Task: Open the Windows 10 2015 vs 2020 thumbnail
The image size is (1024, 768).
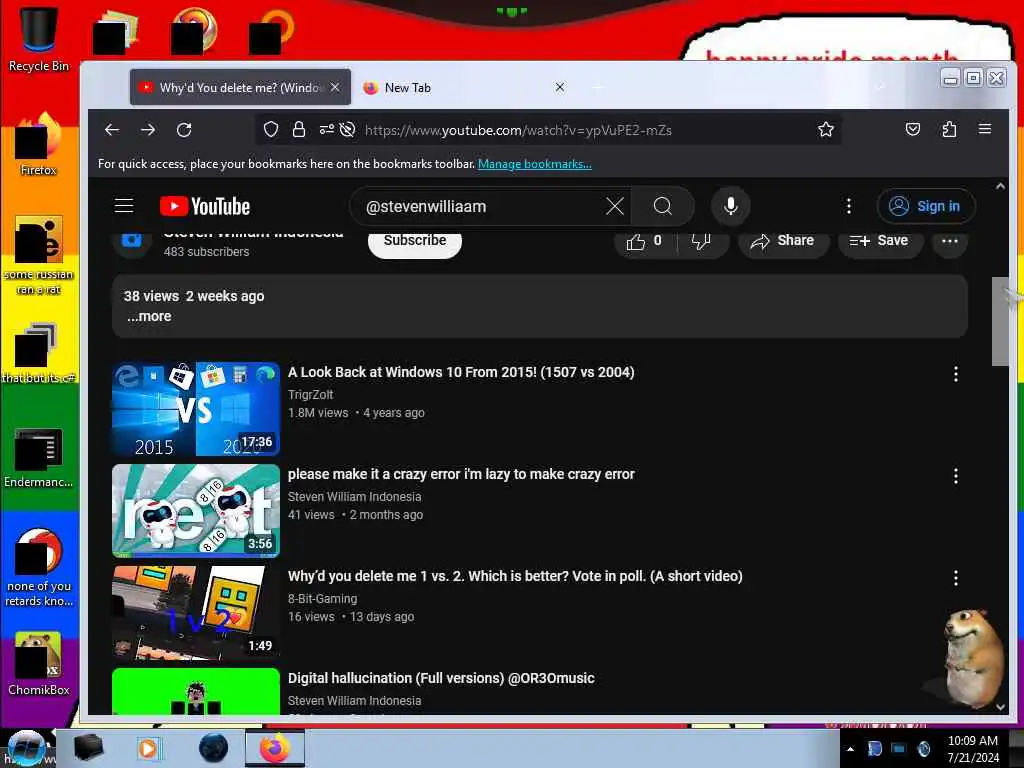Action: pyautogui.click(x=196, y=409)
